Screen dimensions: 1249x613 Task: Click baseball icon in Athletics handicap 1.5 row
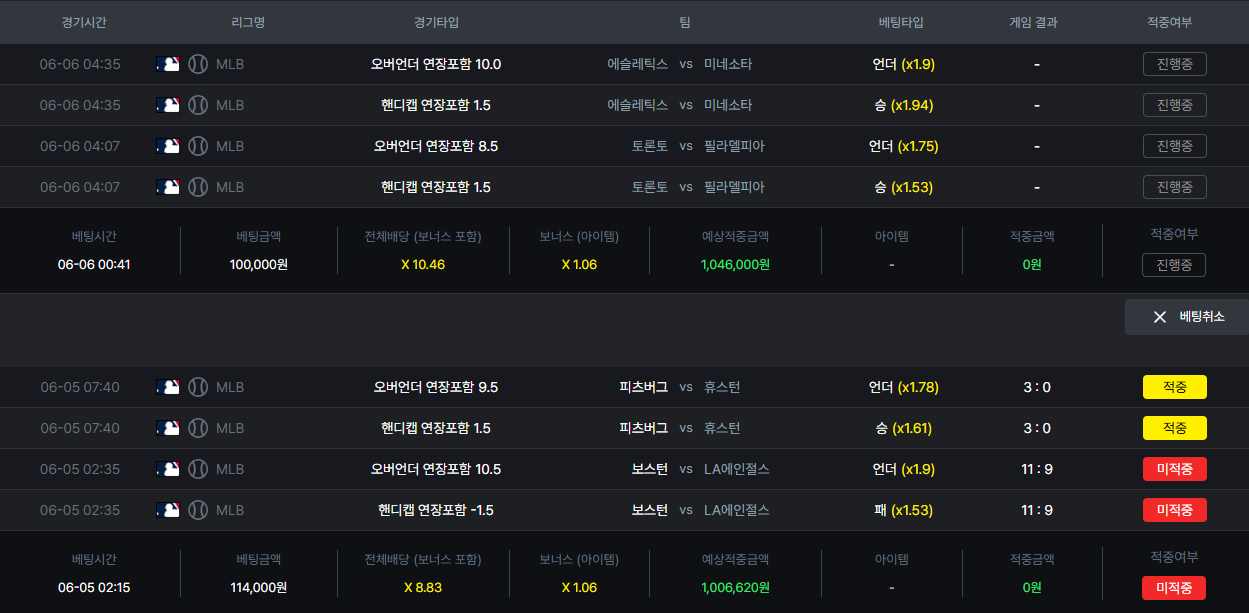click(198, 105)
